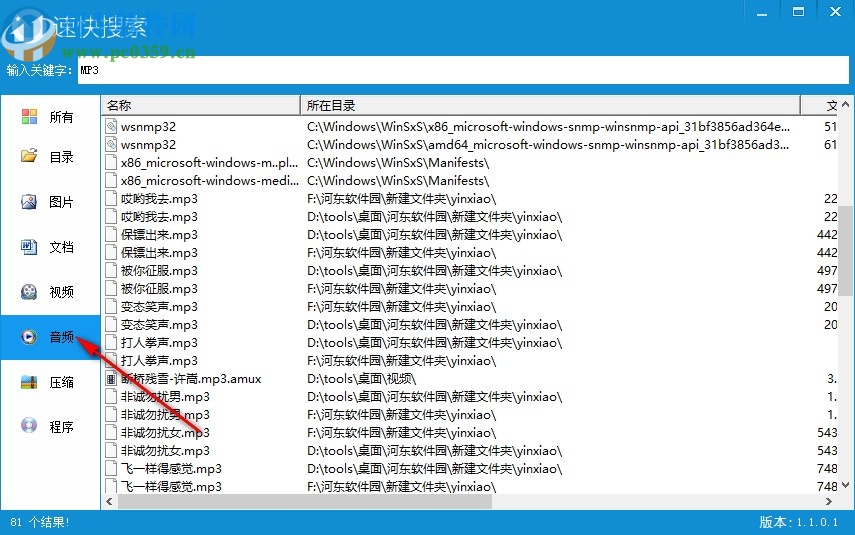This screenshot has width=855, height=535.
Task: Click the 81 个结果 status text
Action: [x=40, y=522]
